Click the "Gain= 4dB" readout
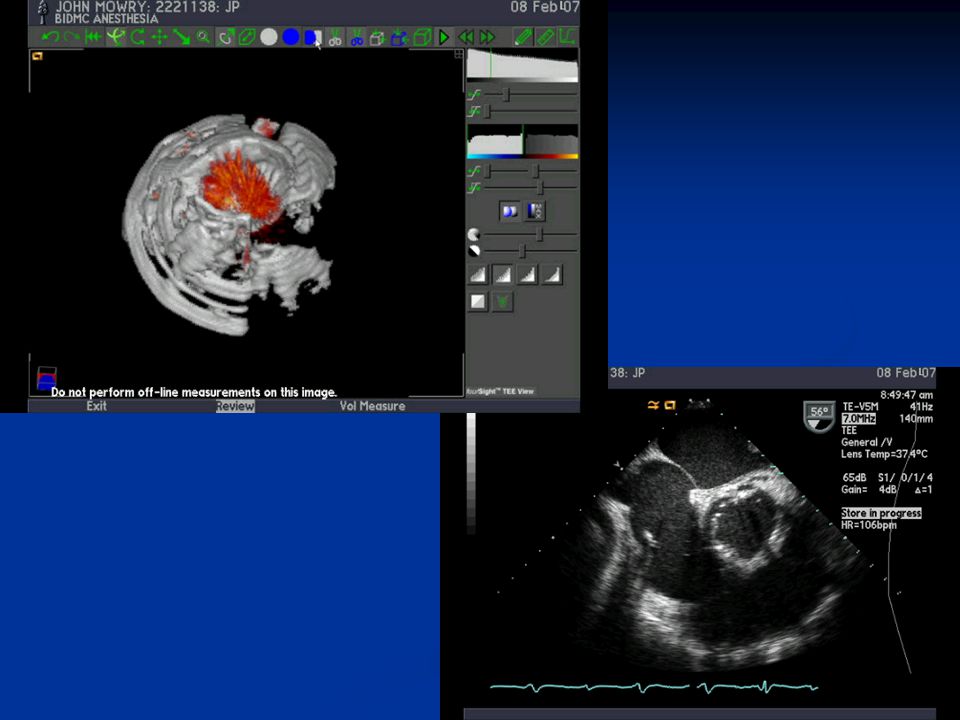Viewport: 960px width, 720px height. point(869,490)
